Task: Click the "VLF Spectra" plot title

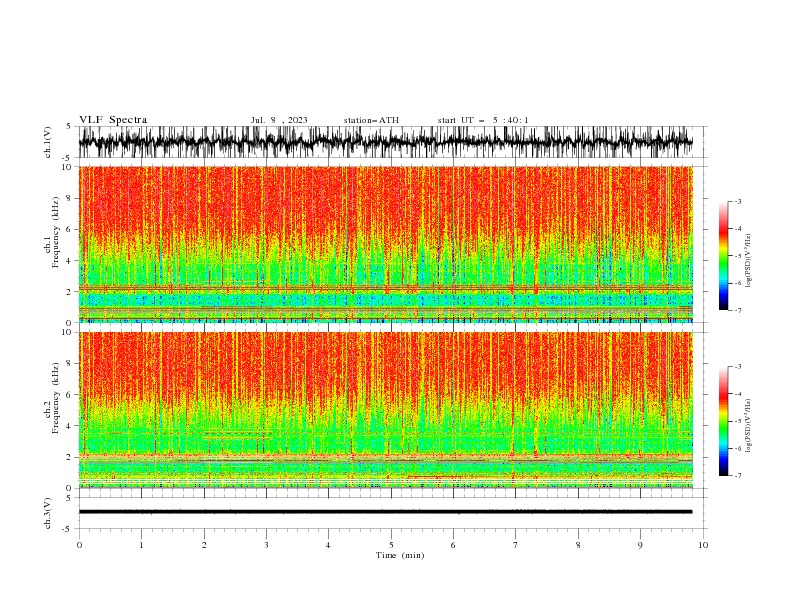Action: 113,120
